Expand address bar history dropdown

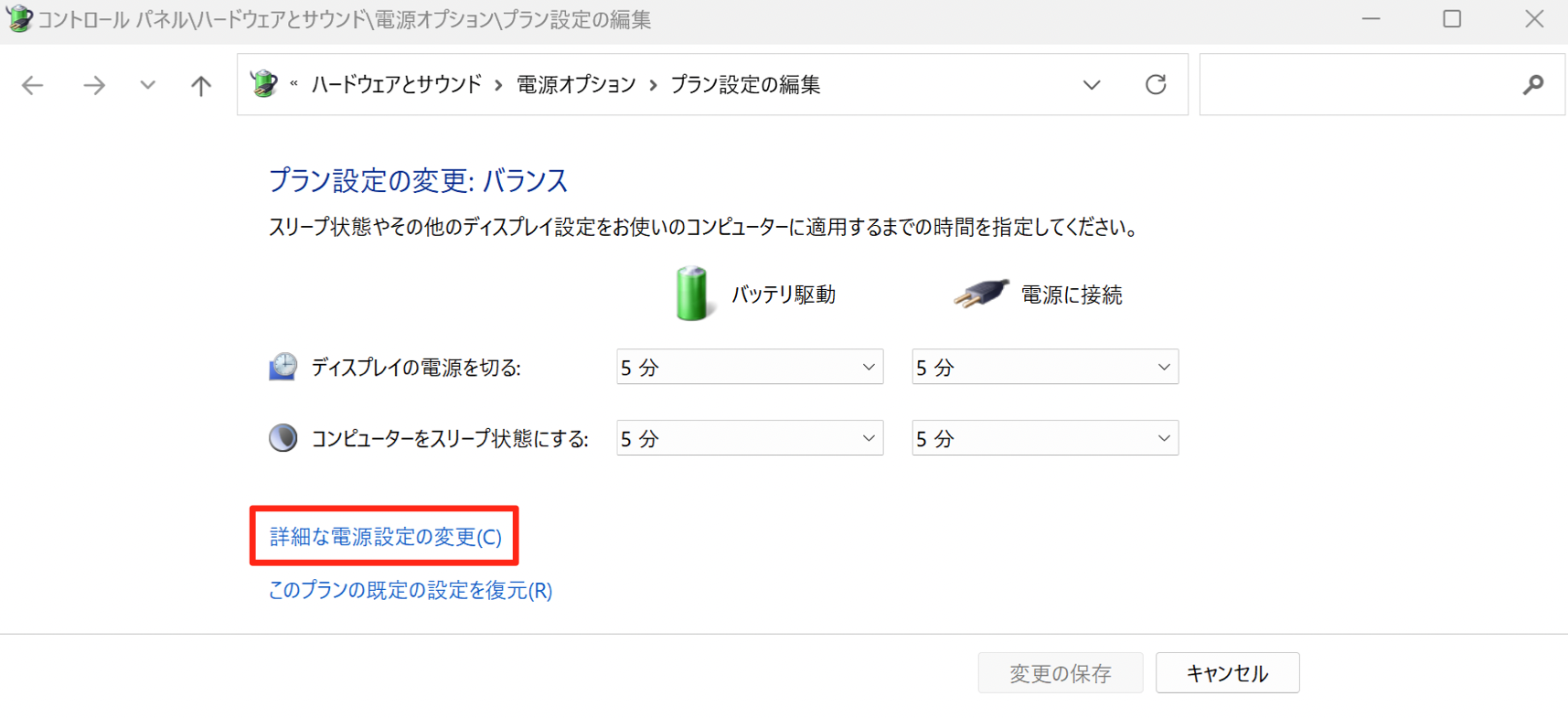tap(1092, 85)
